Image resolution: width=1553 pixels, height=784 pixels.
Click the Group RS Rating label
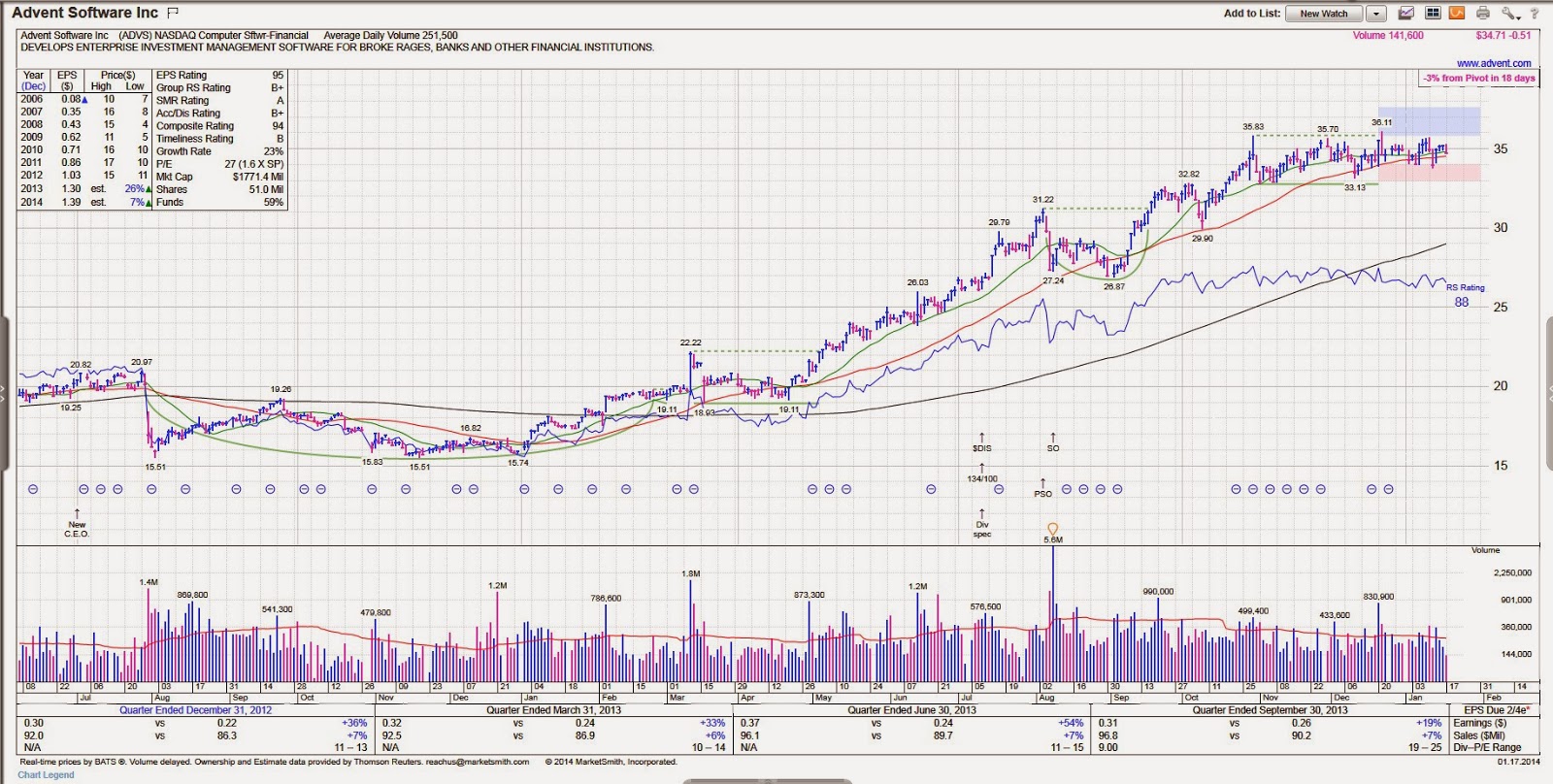pyautogui.click(x=193, y=87)
